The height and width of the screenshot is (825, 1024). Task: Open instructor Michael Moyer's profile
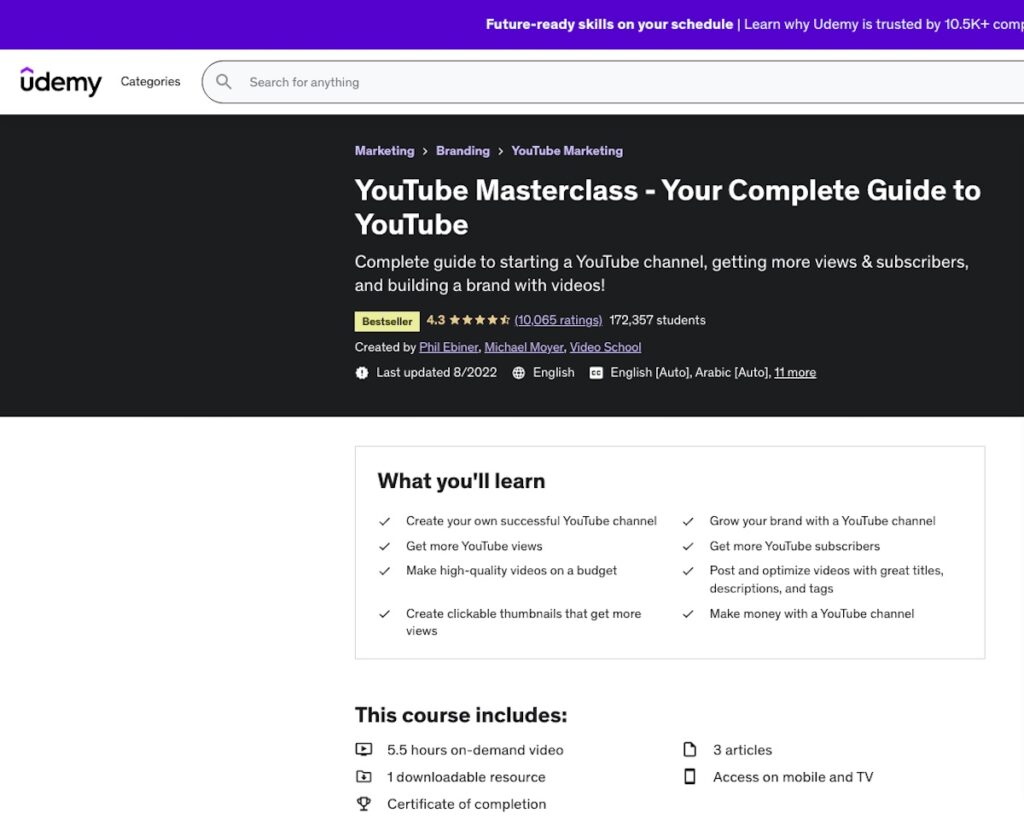[524, 347]
